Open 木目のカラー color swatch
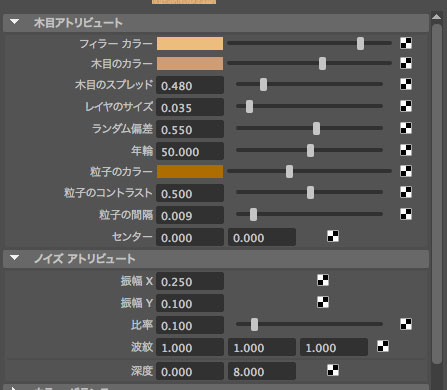This screenshot has height=390, width=447. pos(190,63)
